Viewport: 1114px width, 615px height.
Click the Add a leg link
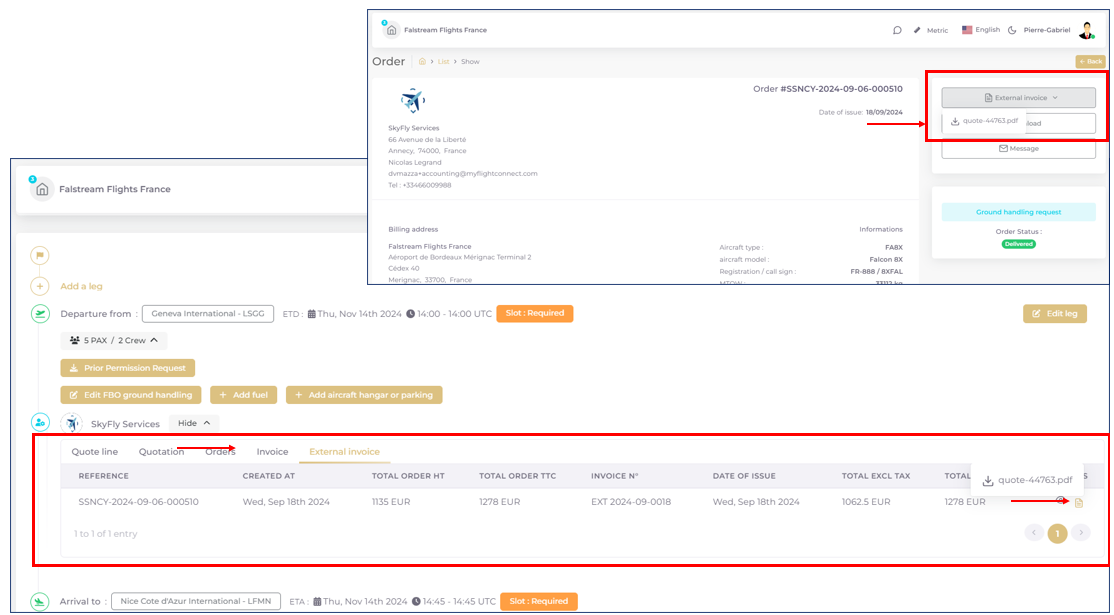point(81,286)
